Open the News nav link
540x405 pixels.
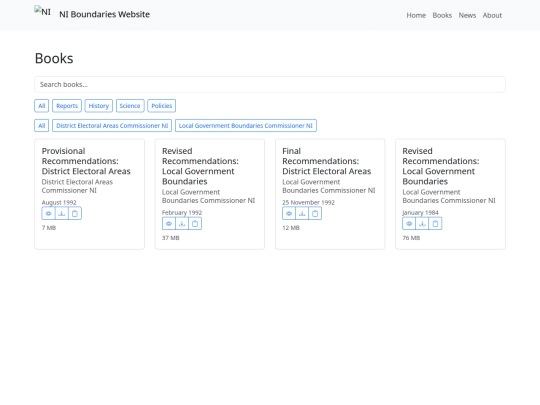click(x=467, y=15)
